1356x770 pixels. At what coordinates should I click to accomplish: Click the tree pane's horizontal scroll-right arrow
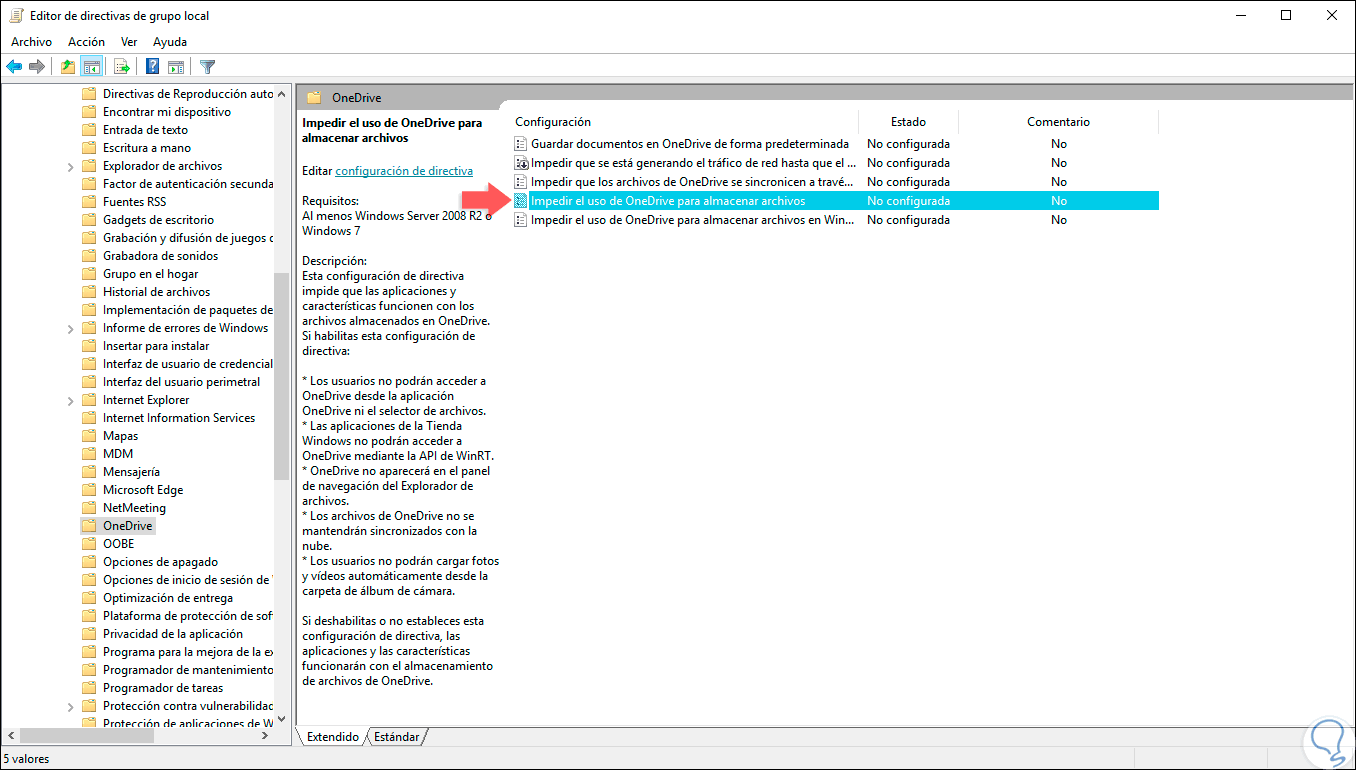coord(264,736)
